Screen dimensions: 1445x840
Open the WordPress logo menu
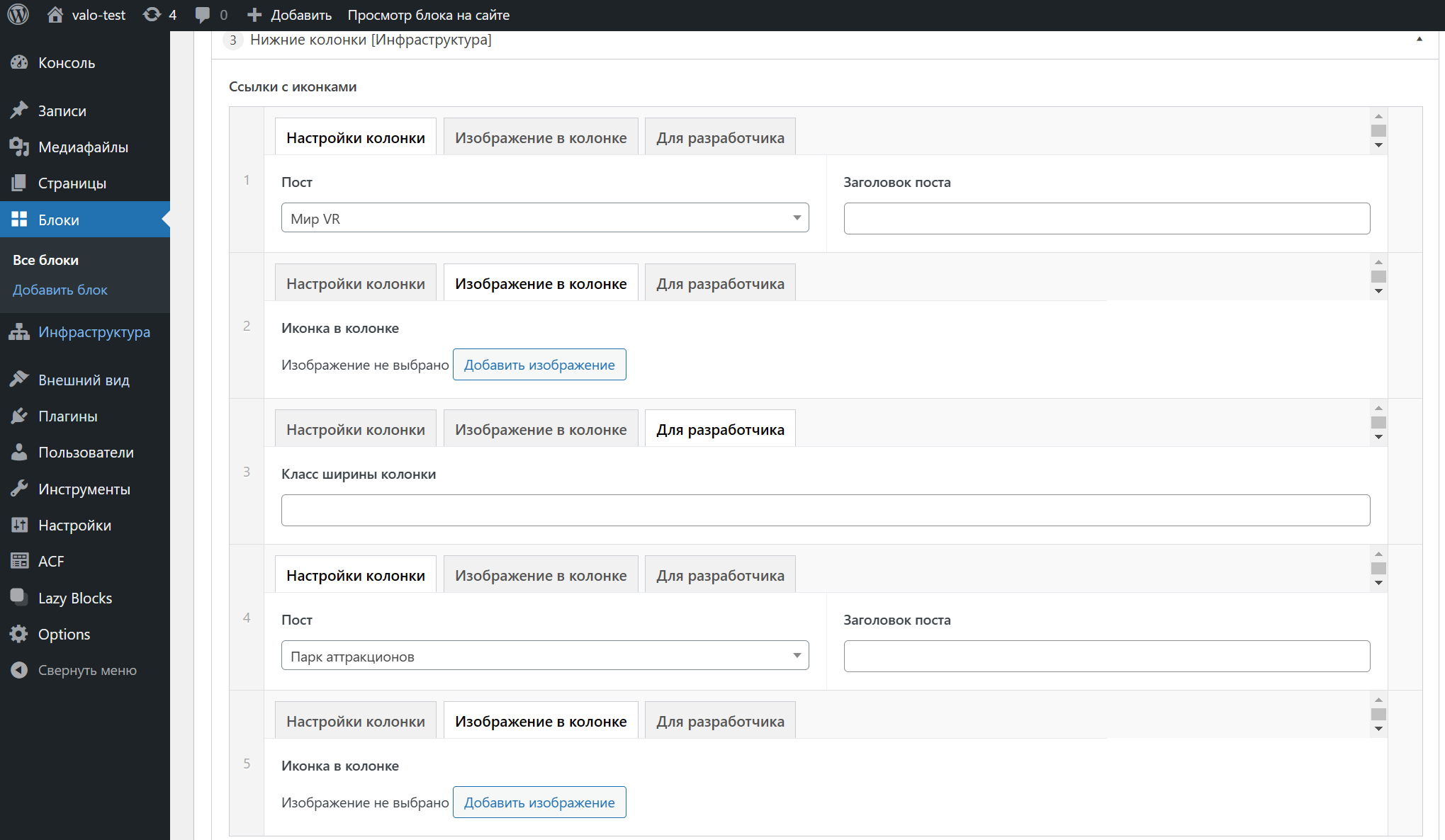click(18, 15)
